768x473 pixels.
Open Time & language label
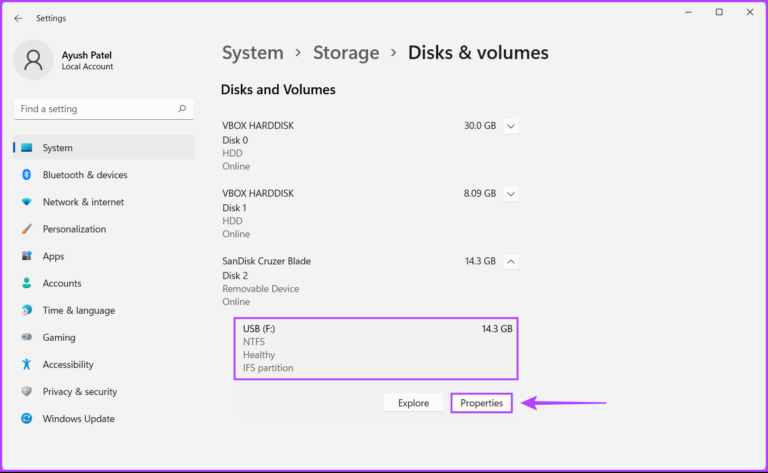78,310
